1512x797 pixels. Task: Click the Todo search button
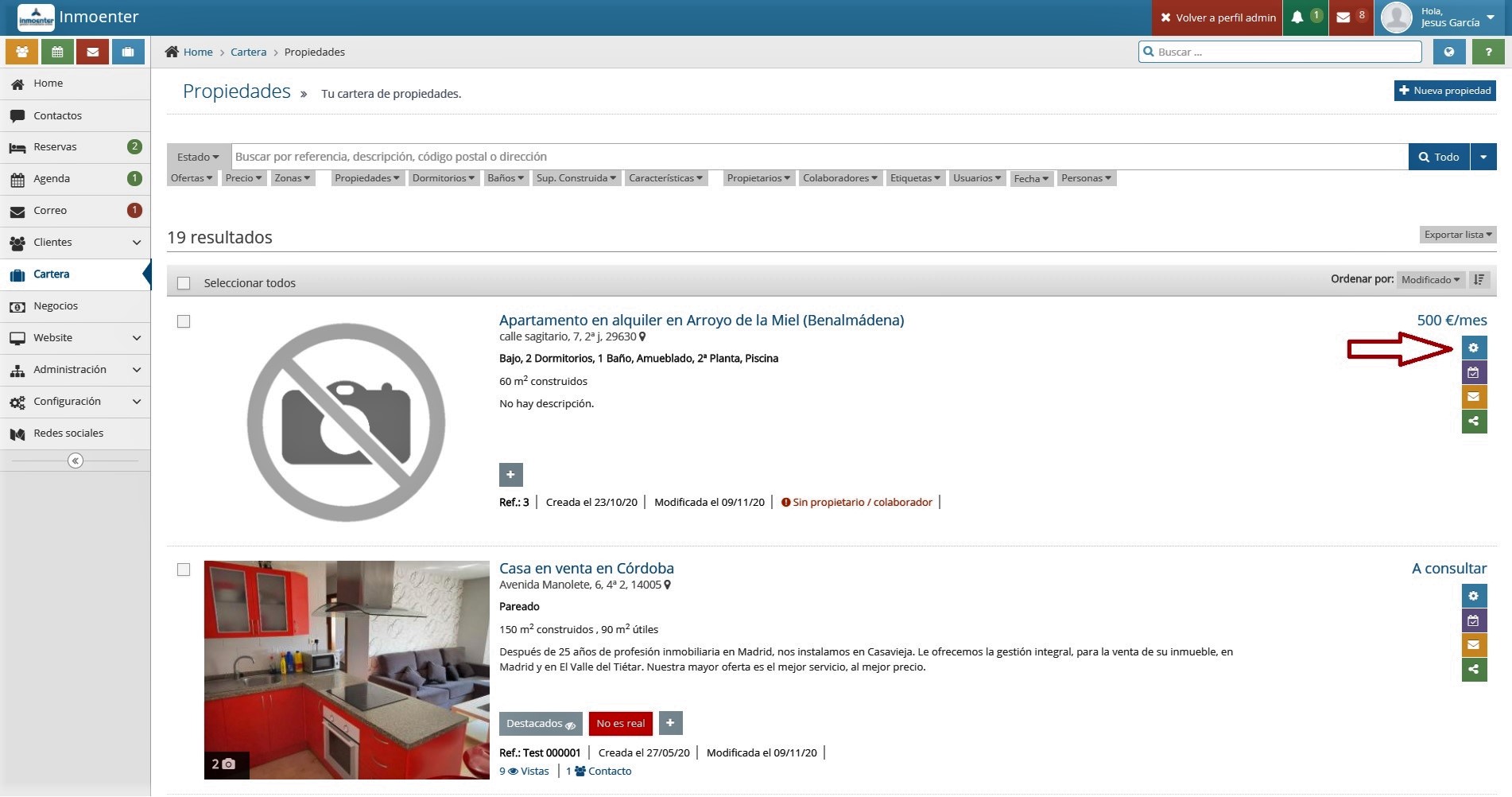tap(1439, 157)
